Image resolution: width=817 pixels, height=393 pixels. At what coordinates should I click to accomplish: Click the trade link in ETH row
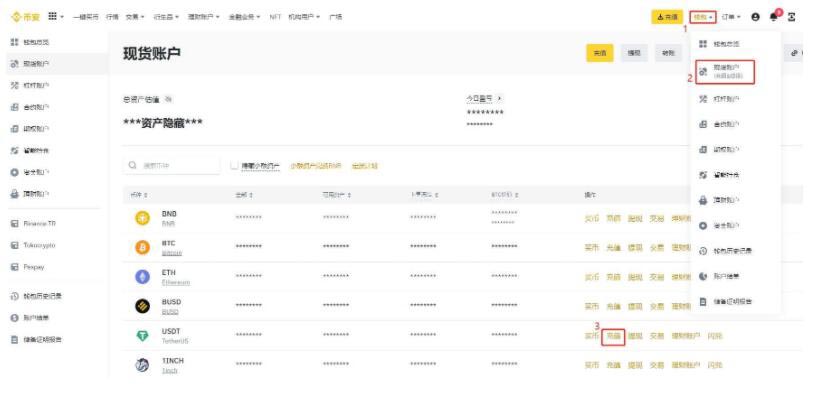(x=657, y=277)
